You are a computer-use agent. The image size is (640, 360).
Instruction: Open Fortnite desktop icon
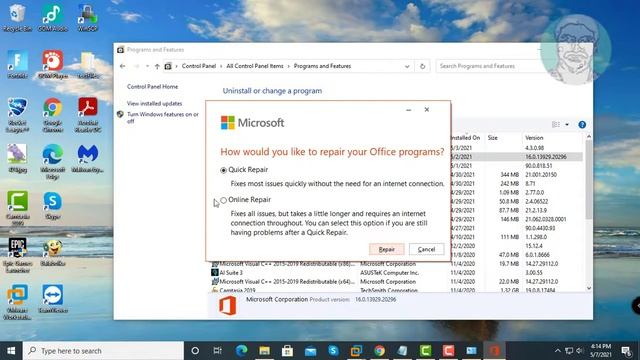(17, 64)
